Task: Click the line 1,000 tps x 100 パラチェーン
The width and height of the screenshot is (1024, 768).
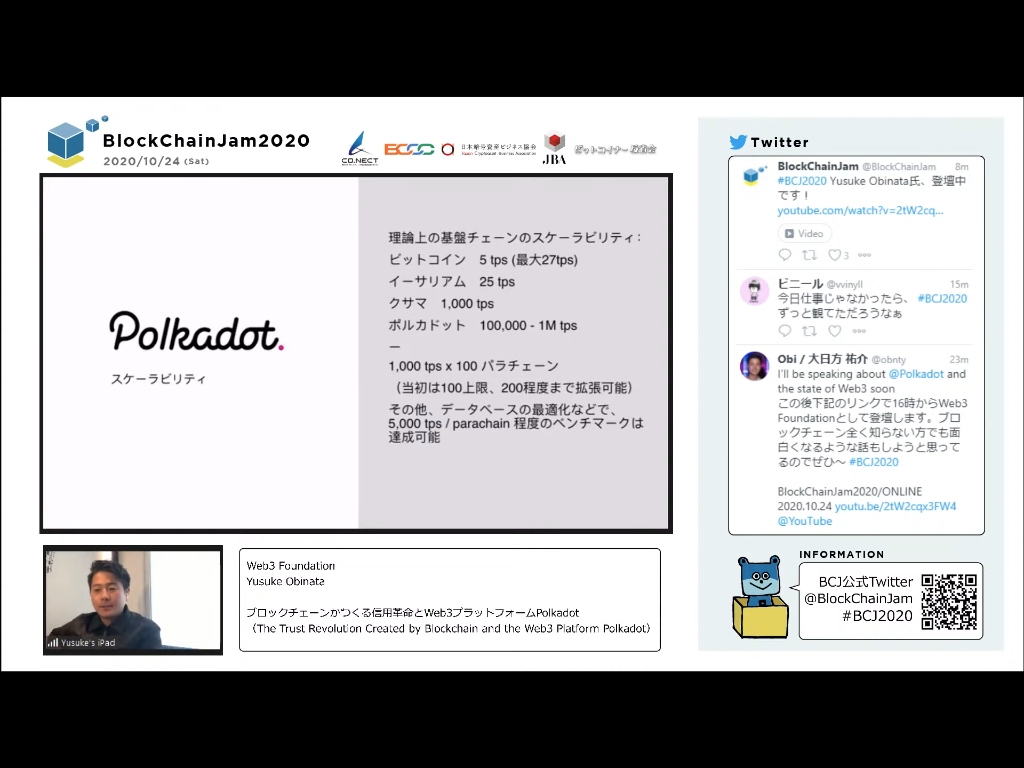Action: coord(473,366)
